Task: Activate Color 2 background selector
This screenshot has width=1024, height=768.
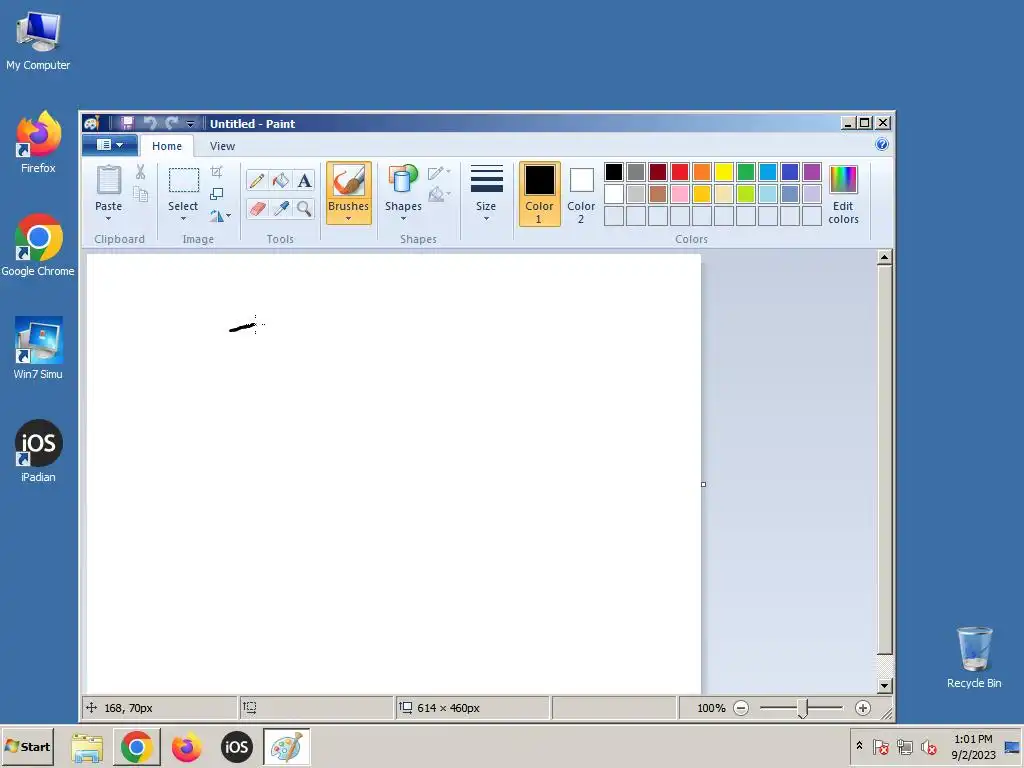Action: coord(581,194)
